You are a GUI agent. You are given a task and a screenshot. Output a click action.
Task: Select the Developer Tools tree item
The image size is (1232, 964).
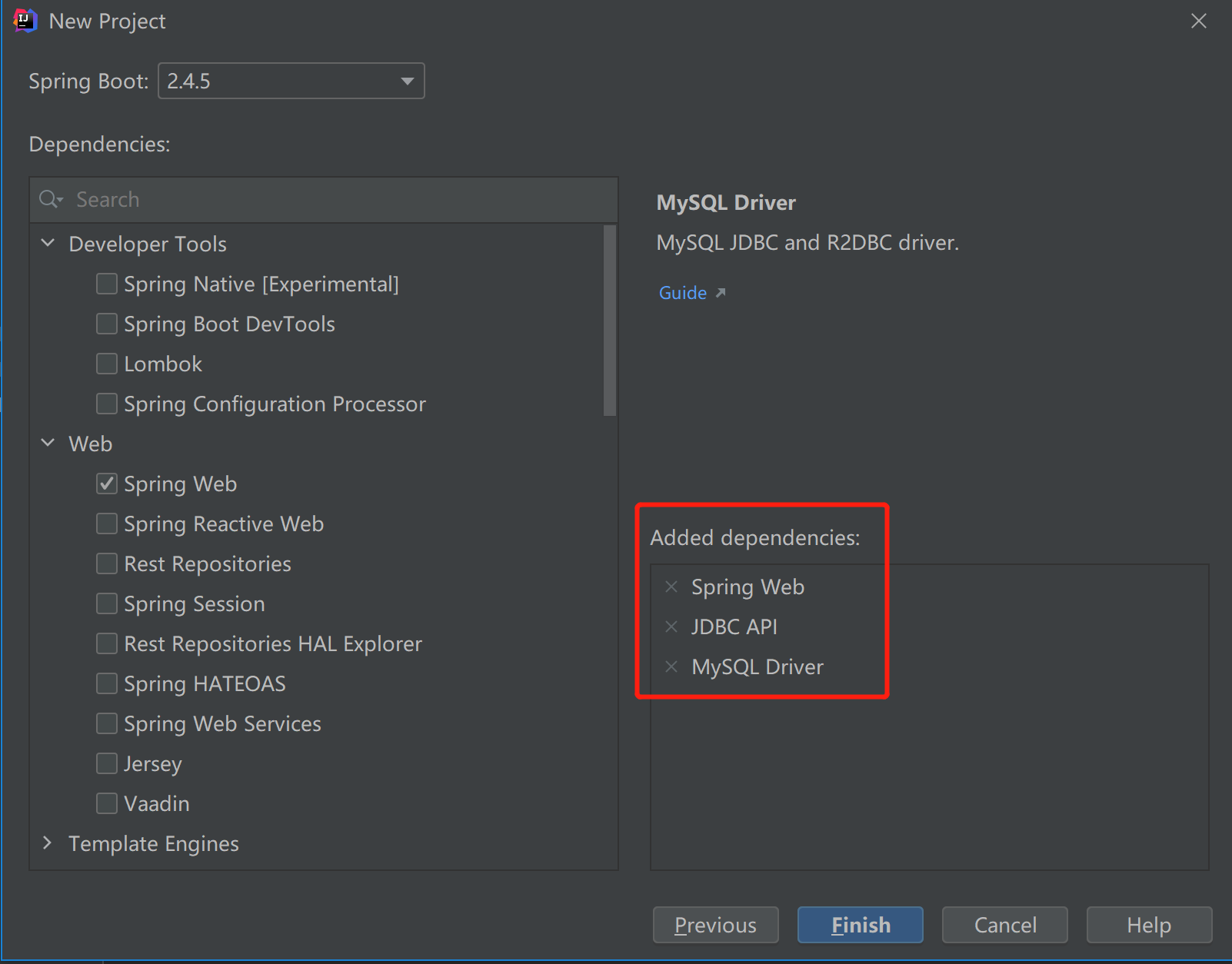(148, 244)
